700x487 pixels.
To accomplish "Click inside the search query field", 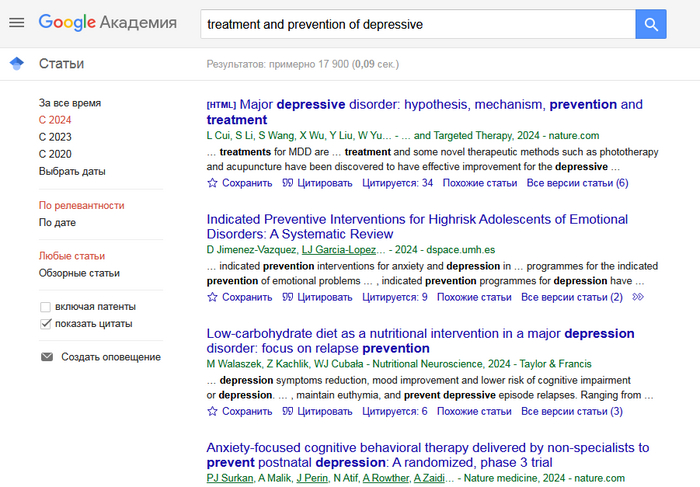I will [x=415, y=24].
